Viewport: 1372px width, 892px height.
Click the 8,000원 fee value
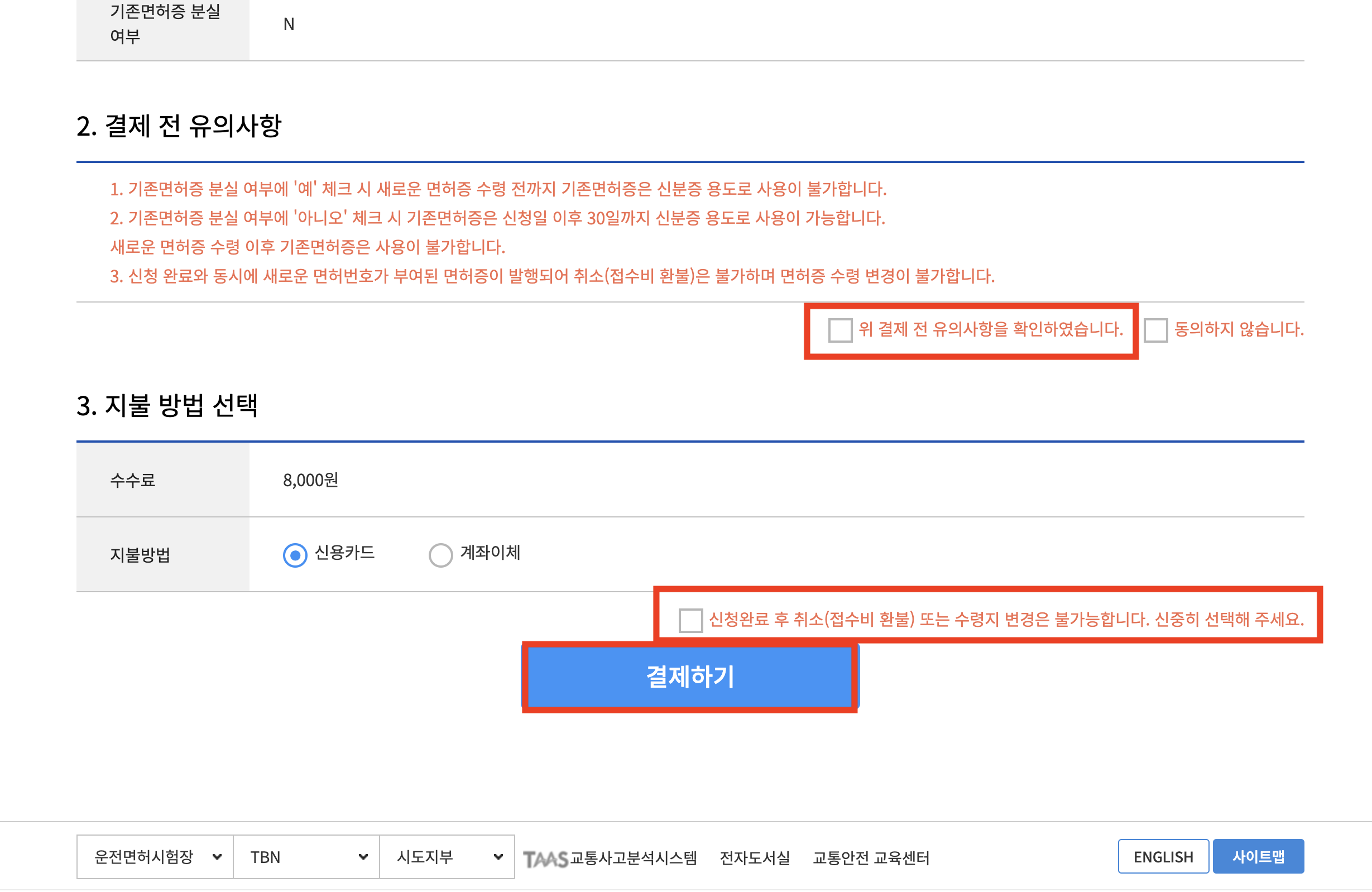point(310,479)
